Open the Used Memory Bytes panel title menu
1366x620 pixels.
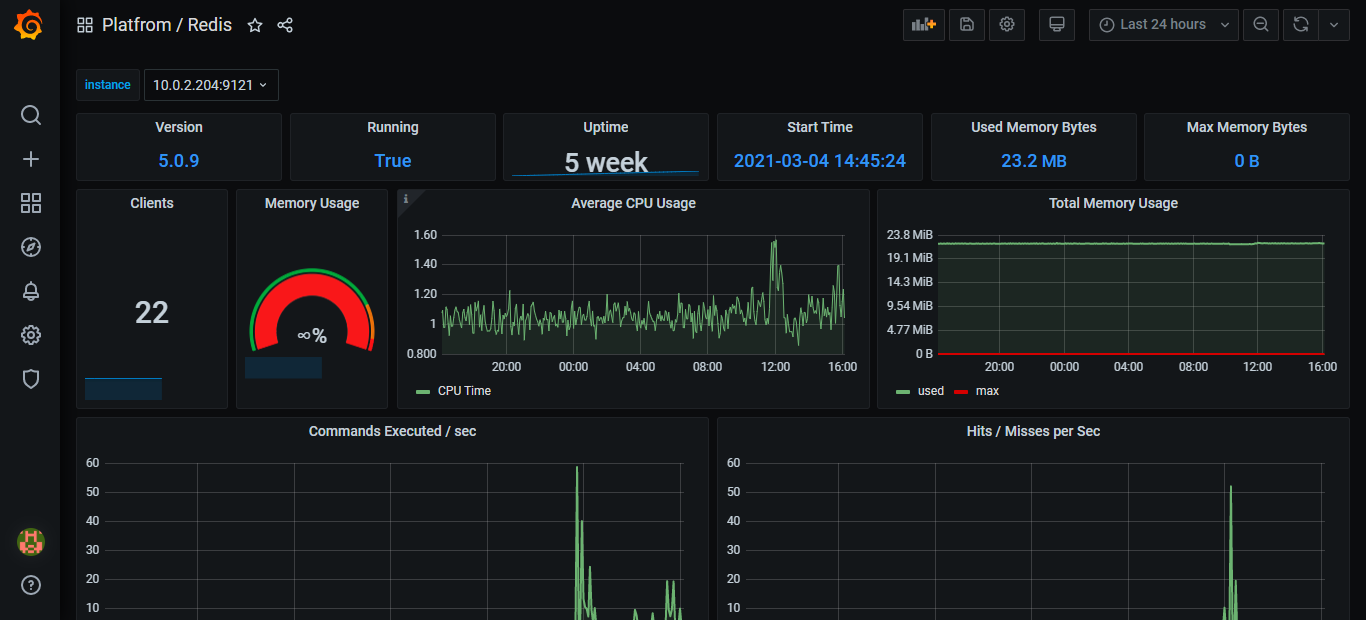pyautogui.click(x=1034, y=127)
